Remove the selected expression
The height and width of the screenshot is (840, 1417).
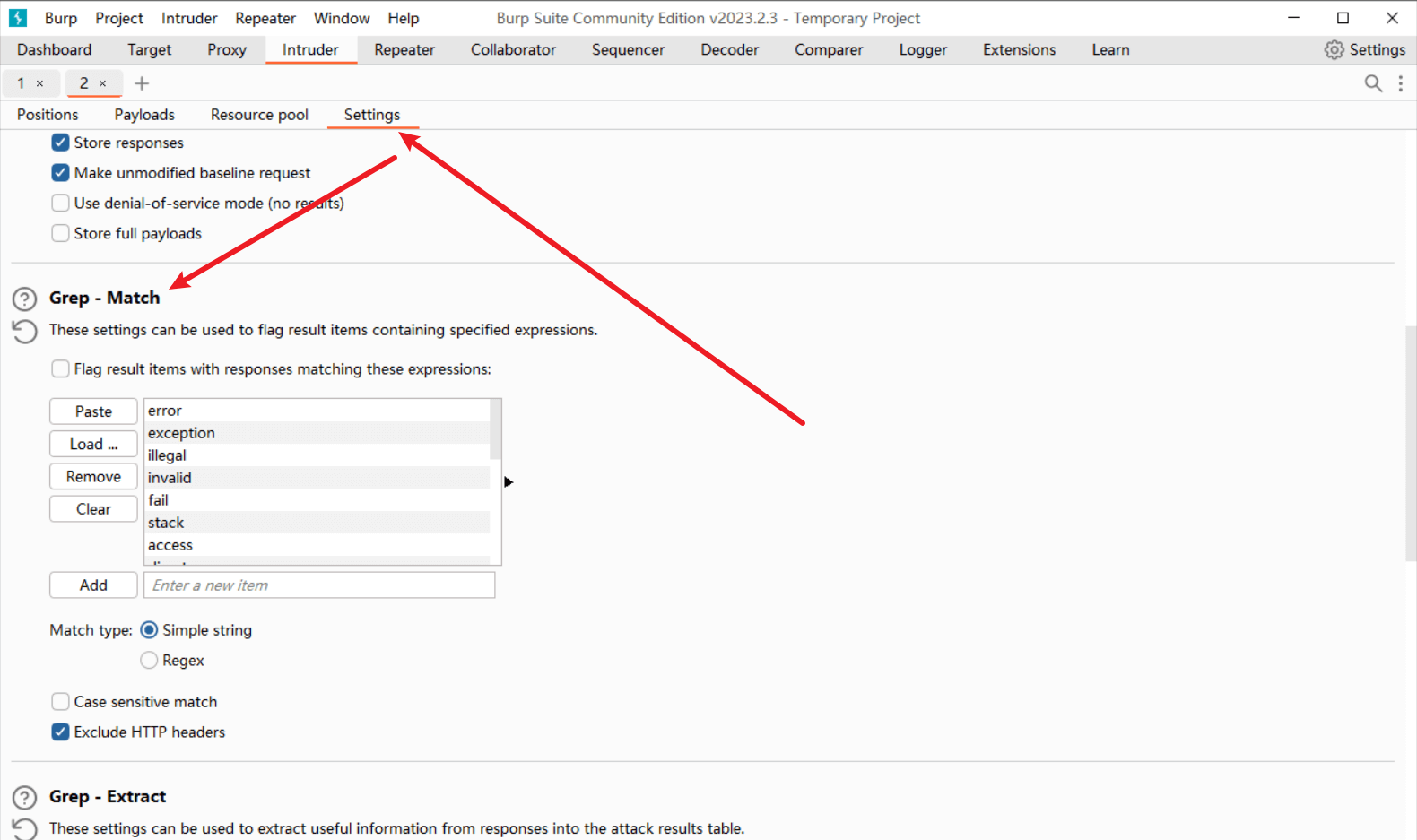93,477
